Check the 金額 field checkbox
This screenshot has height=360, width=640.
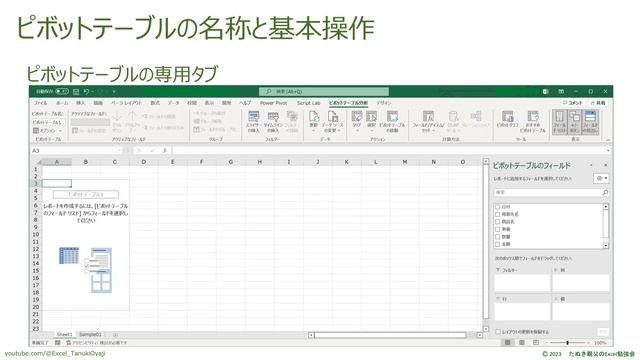tap(498, 244)
